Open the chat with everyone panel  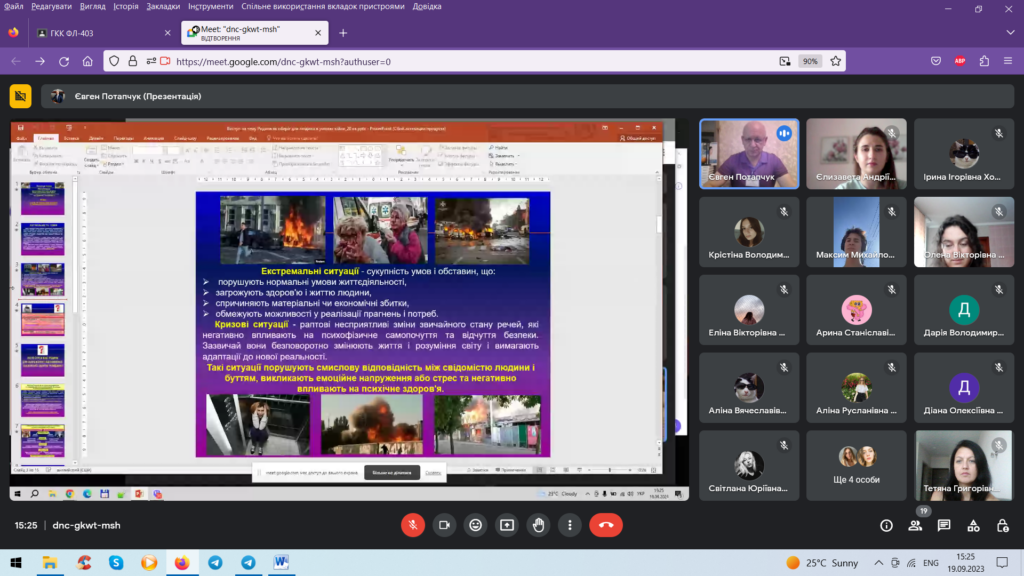(x=943, y=525)
